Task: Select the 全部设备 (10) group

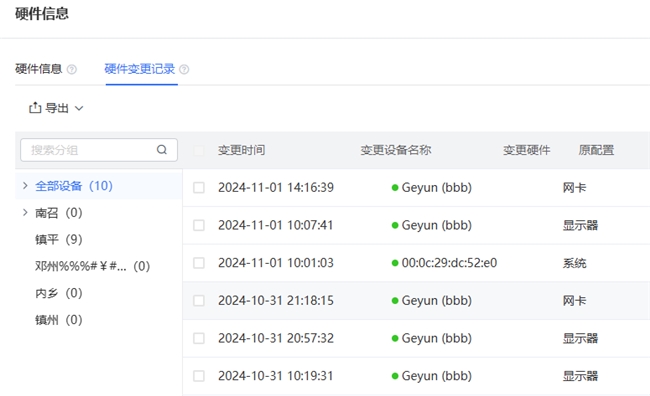Action: click(x=74, y=186)
